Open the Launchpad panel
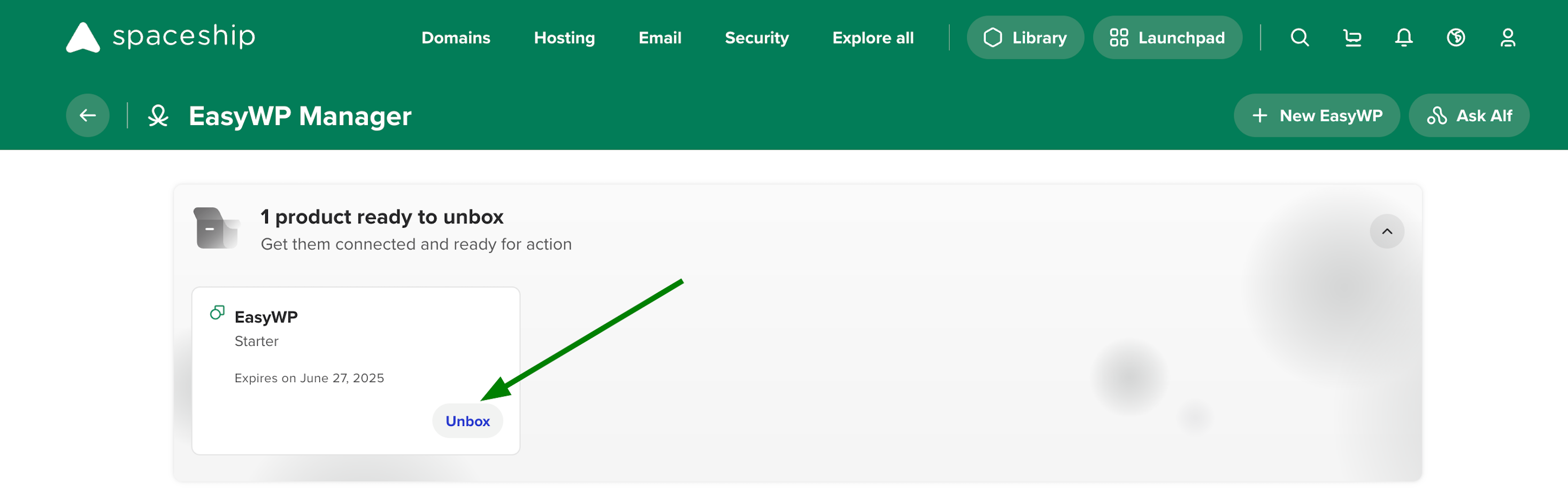The image size is (1568, 495). point(1167,37)
